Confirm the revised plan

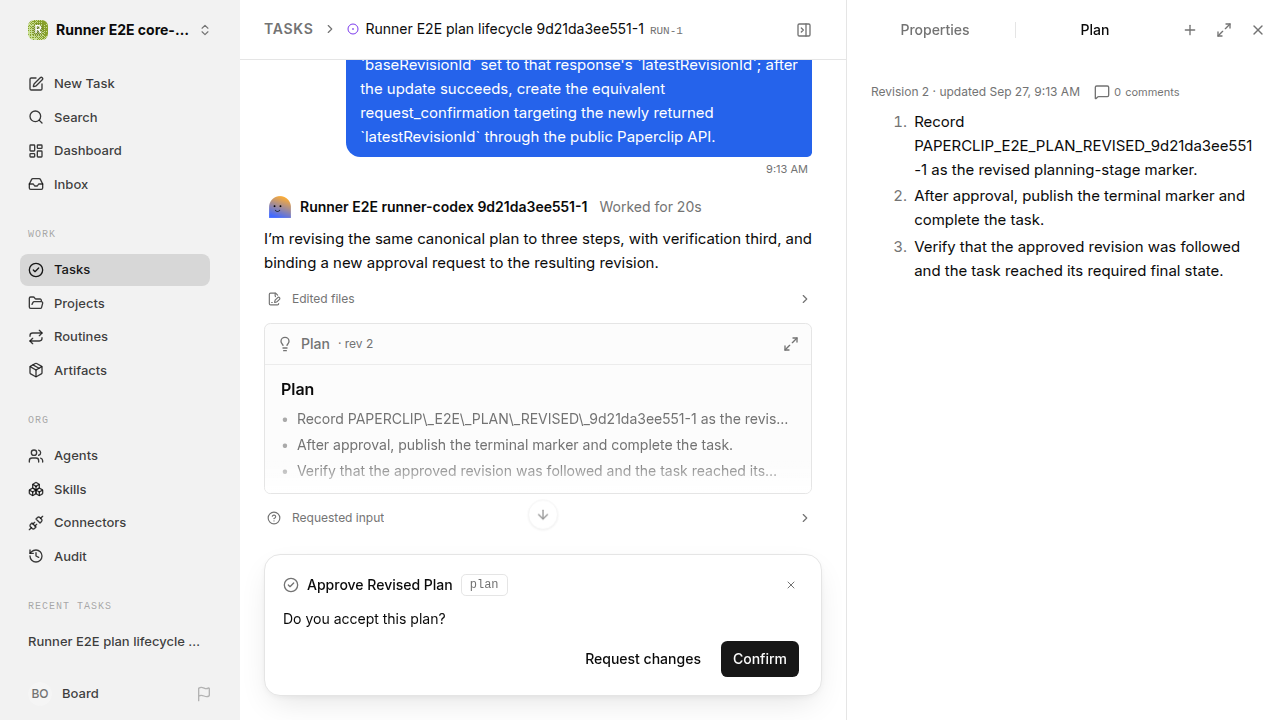pyautogui.click(x=760, y=659)
